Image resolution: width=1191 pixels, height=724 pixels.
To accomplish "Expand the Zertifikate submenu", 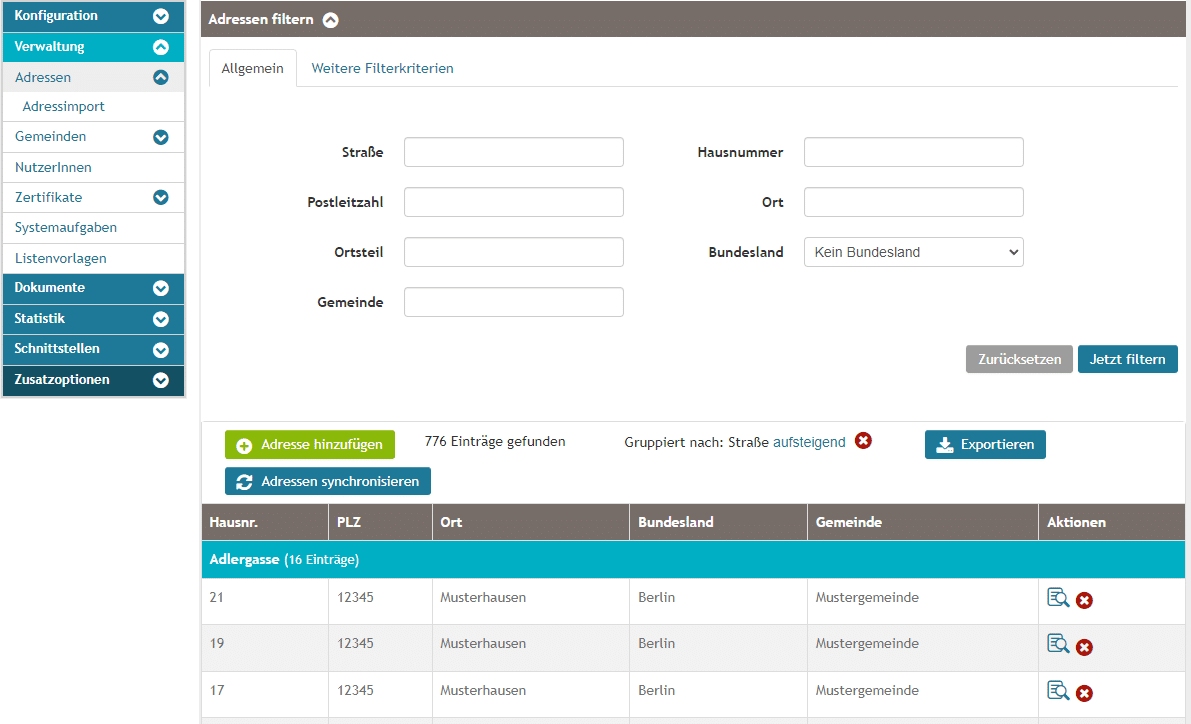I will pos(160,198).
